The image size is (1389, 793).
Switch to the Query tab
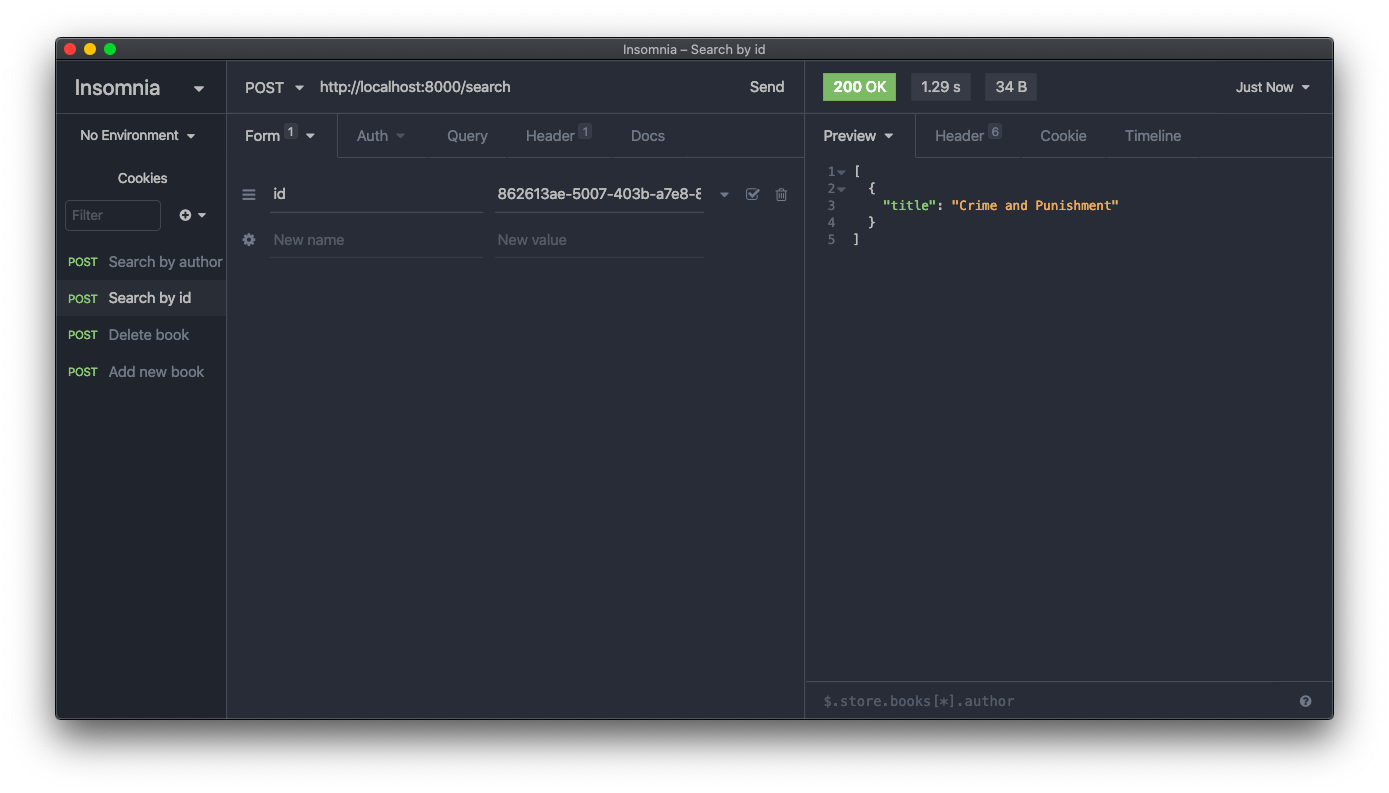[467, 136]
